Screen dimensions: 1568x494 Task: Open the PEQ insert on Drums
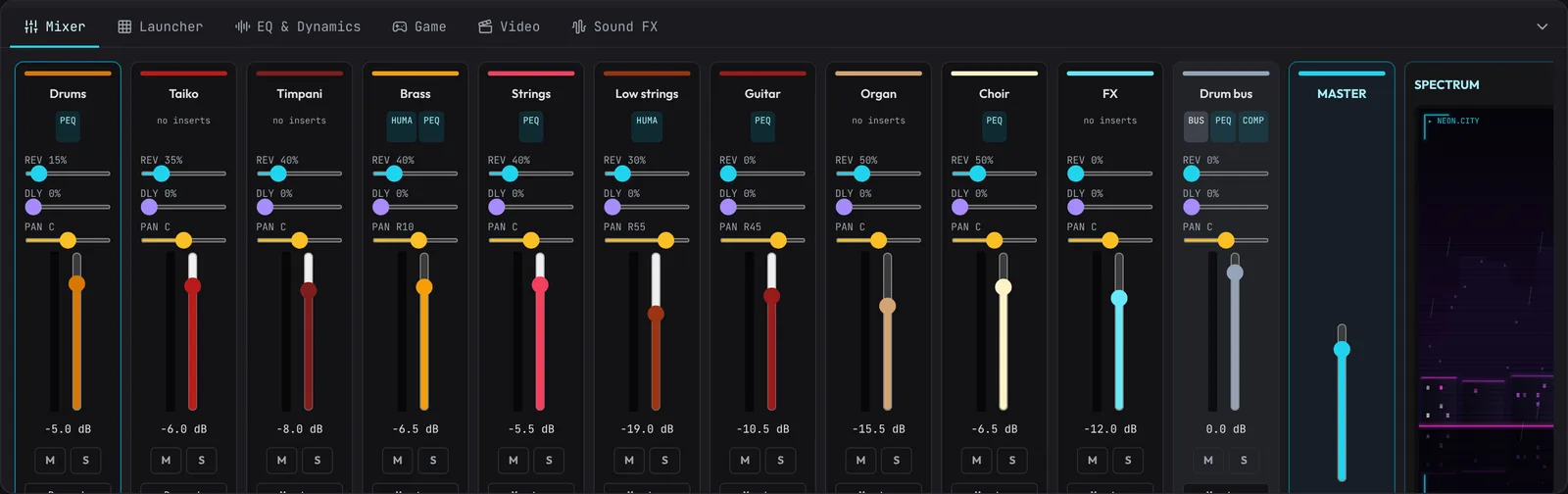click(x=68, y=124)
